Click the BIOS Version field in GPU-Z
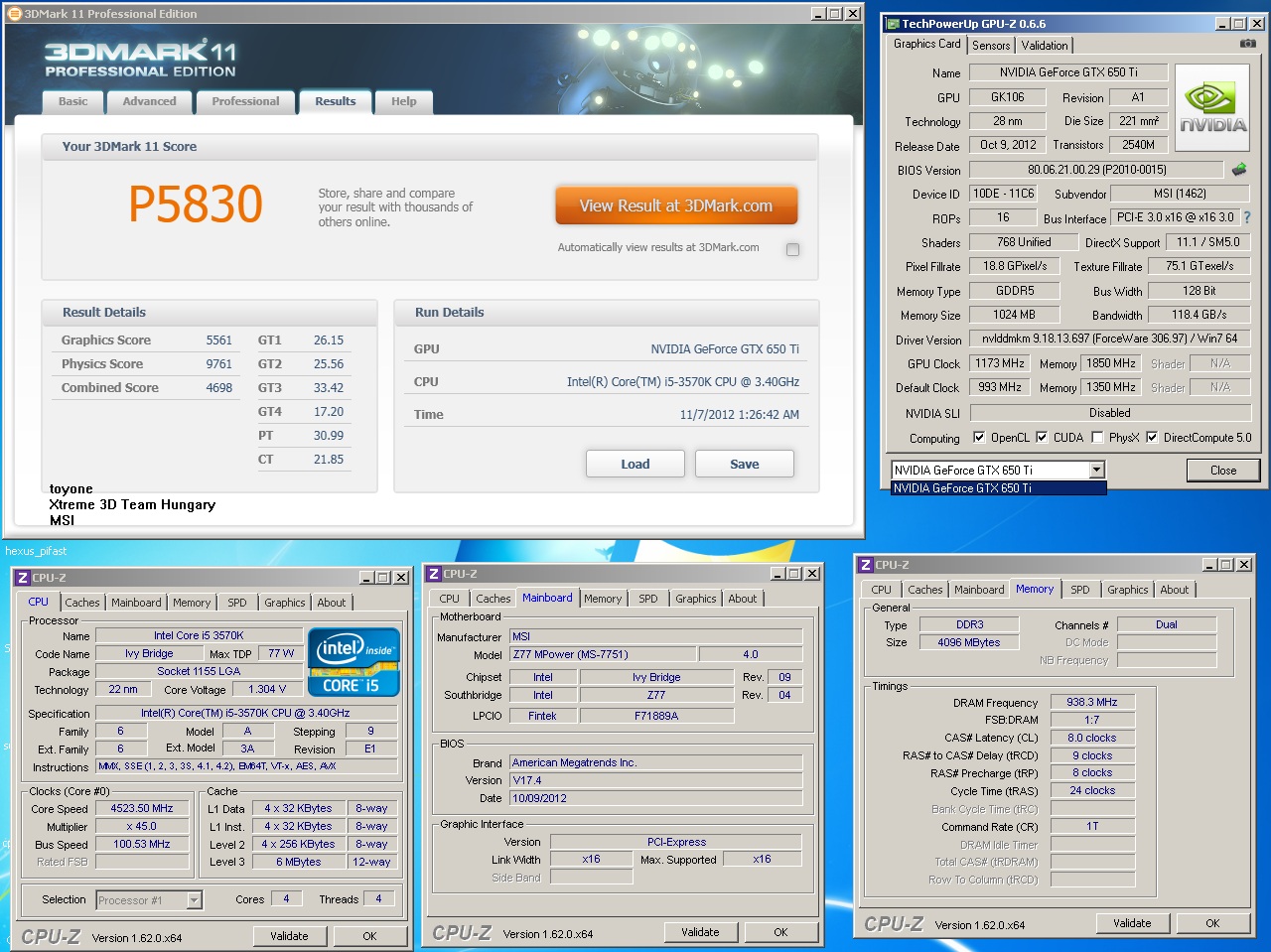Viewport: 1271px width, 952px height. coord(1096,170)
